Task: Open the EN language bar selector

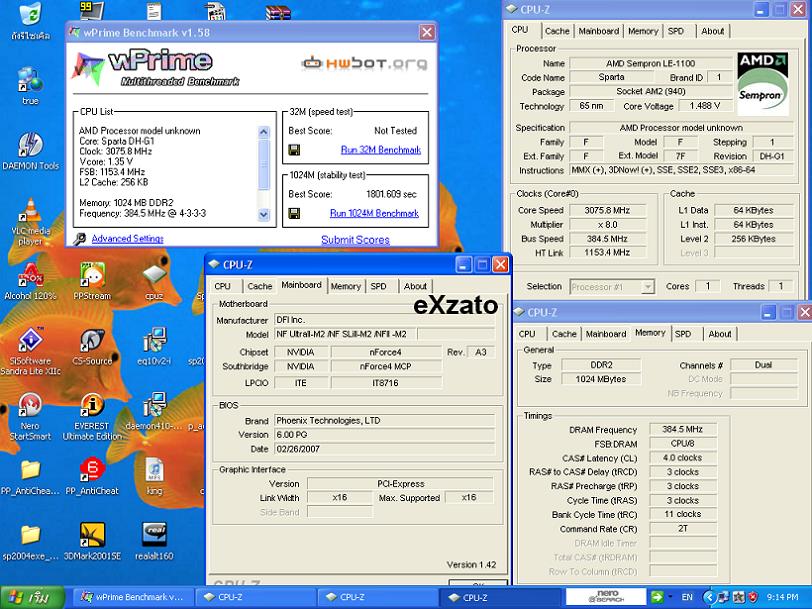Action: pyautogui.click(x=687, y=597)
